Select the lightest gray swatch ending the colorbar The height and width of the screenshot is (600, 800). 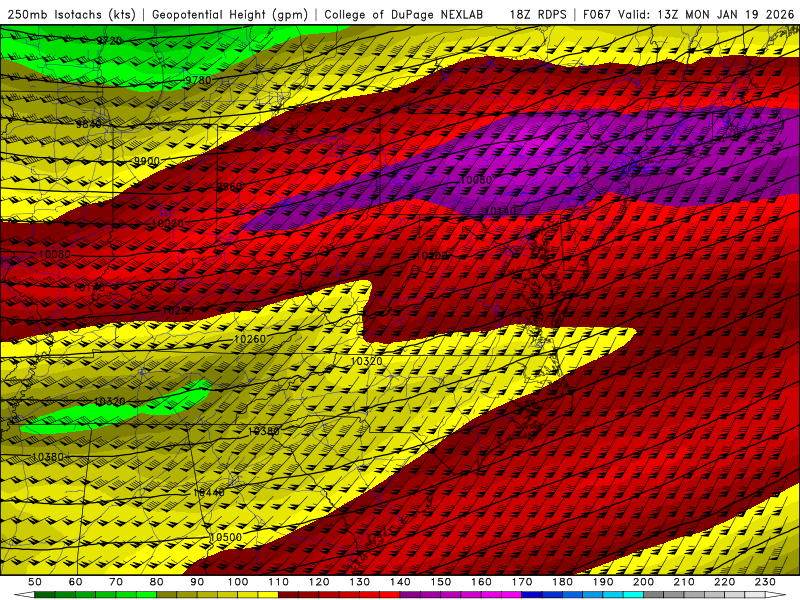pos(755,594)
